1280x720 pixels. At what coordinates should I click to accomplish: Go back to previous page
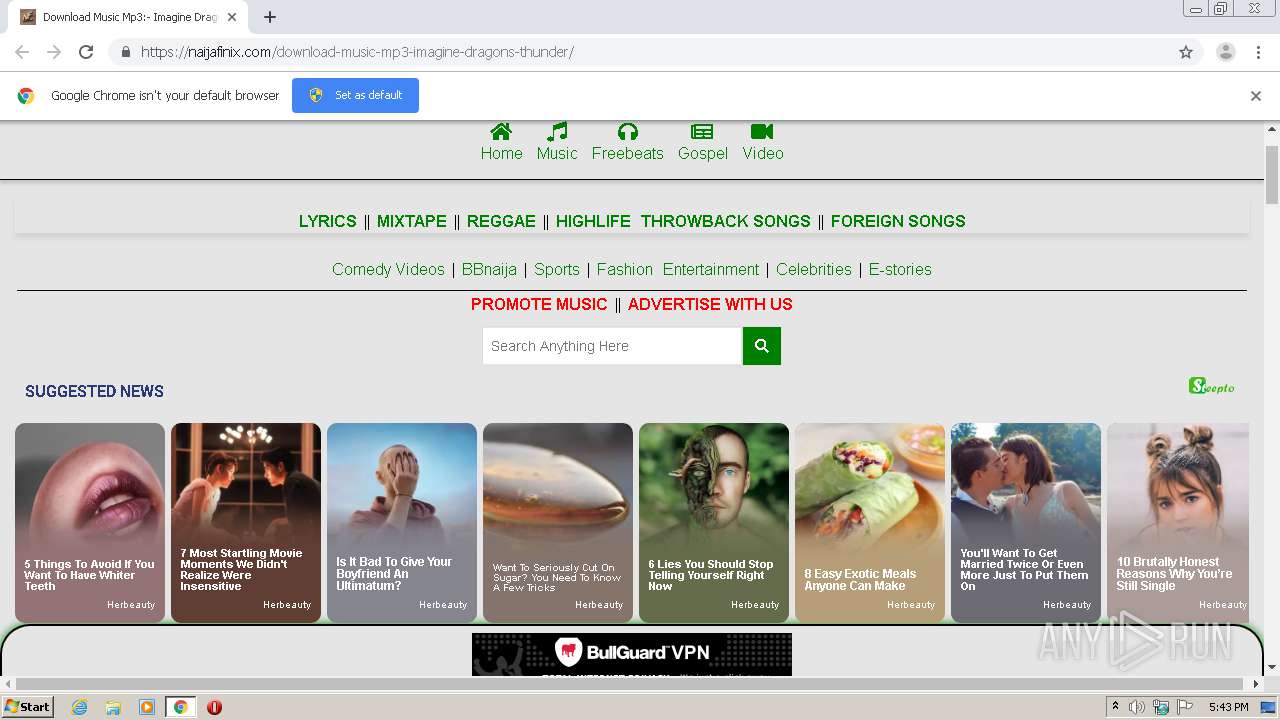pyautogui.click(x=22, y=52)
